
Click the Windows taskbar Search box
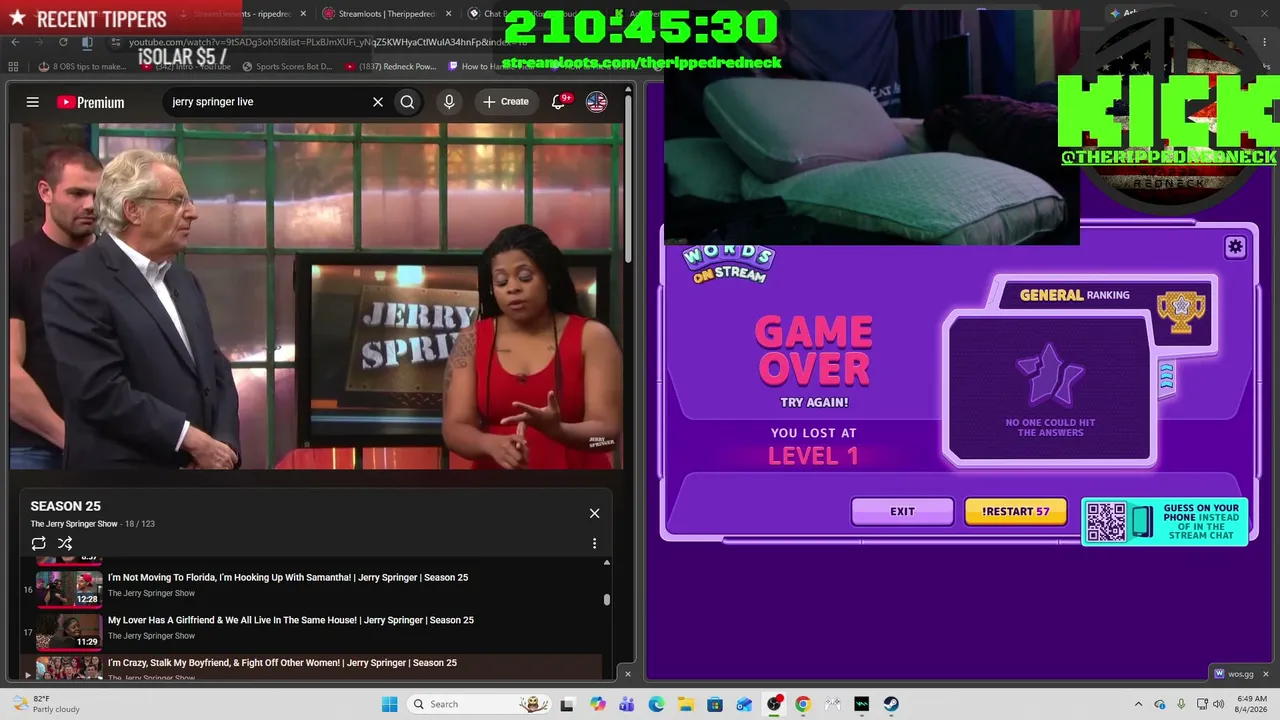pyautogui.click(x=477, y=704)
